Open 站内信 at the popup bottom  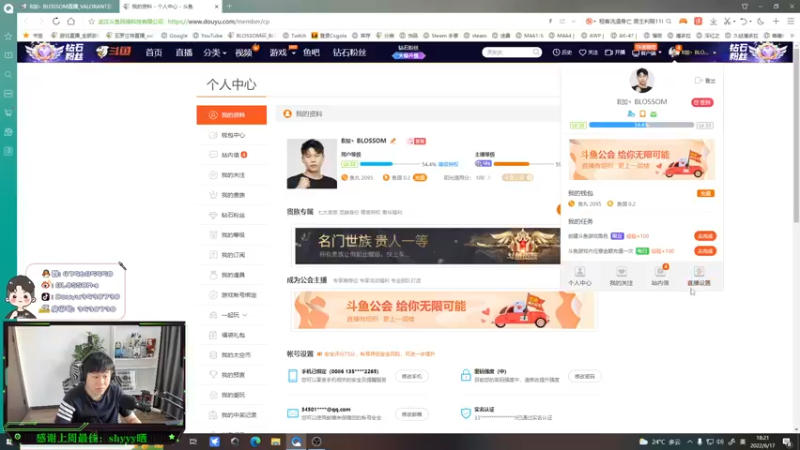click(x=660, y=276)
